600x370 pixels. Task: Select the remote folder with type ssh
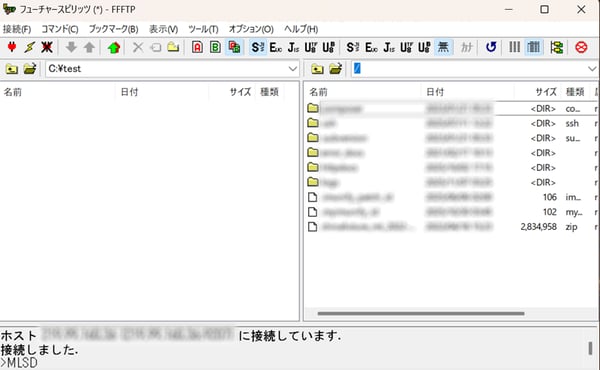pos(451,123)
